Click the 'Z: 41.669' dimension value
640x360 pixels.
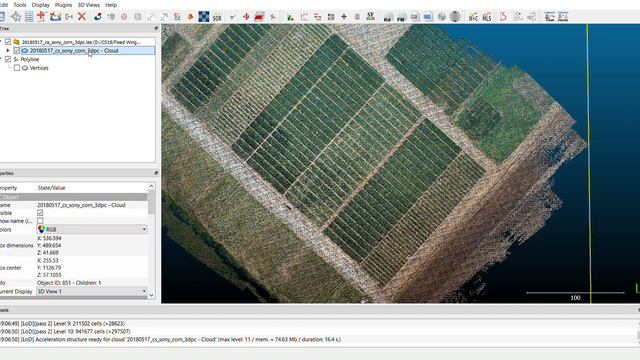pyautogui.click(x=48, y=253)
